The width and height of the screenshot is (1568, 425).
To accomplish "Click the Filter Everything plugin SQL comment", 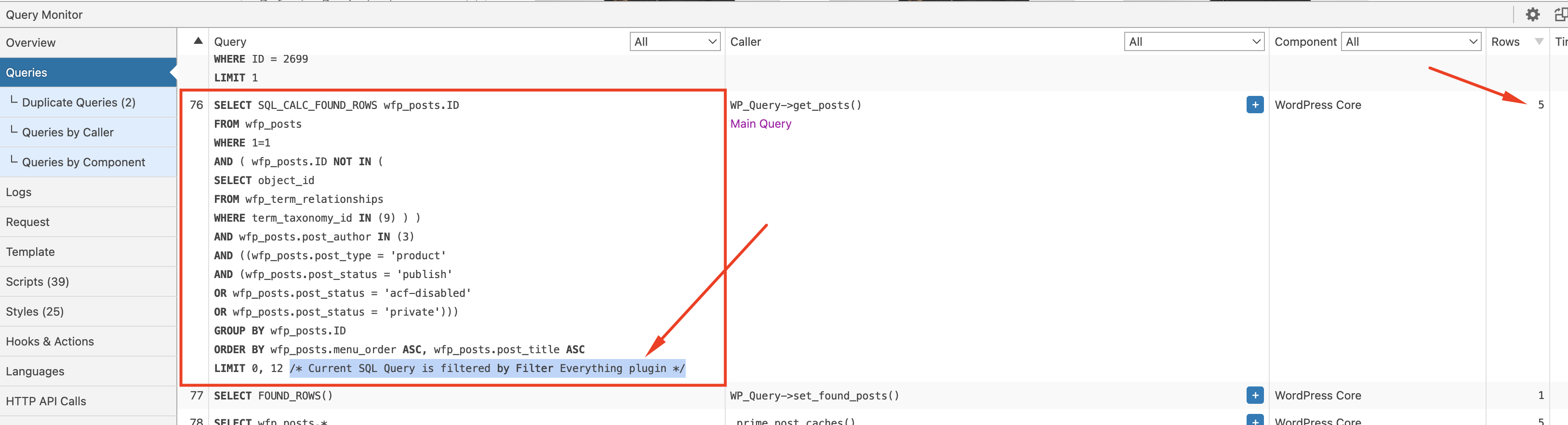I will point(488,368).
